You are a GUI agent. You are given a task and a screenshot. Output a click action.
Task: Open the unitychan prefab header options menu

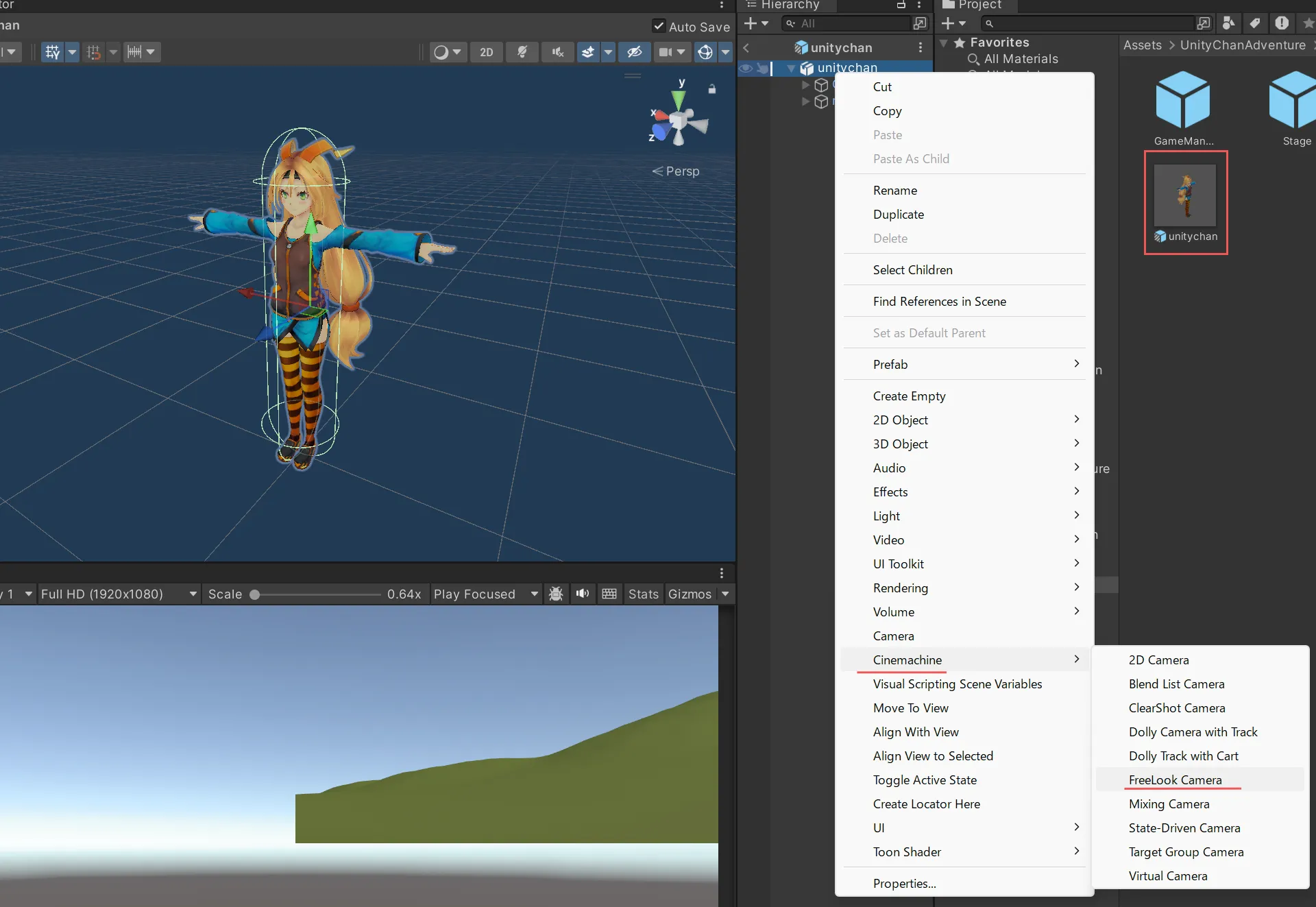click(921, 47)
